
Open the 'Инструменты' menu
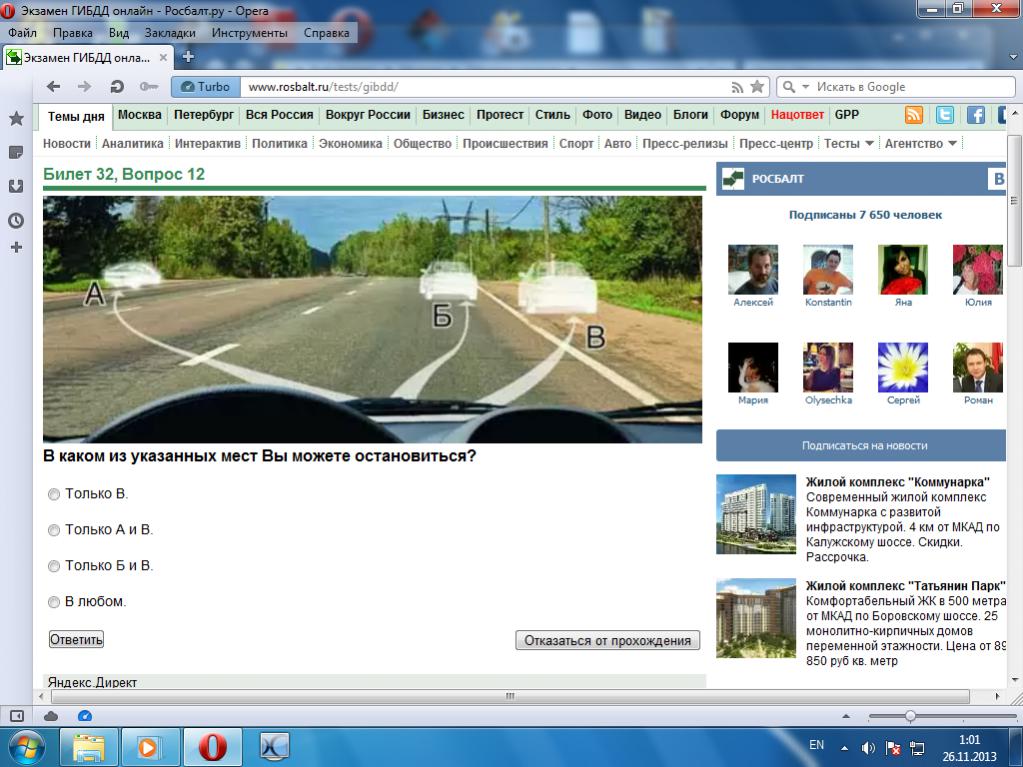coord(249,33)
